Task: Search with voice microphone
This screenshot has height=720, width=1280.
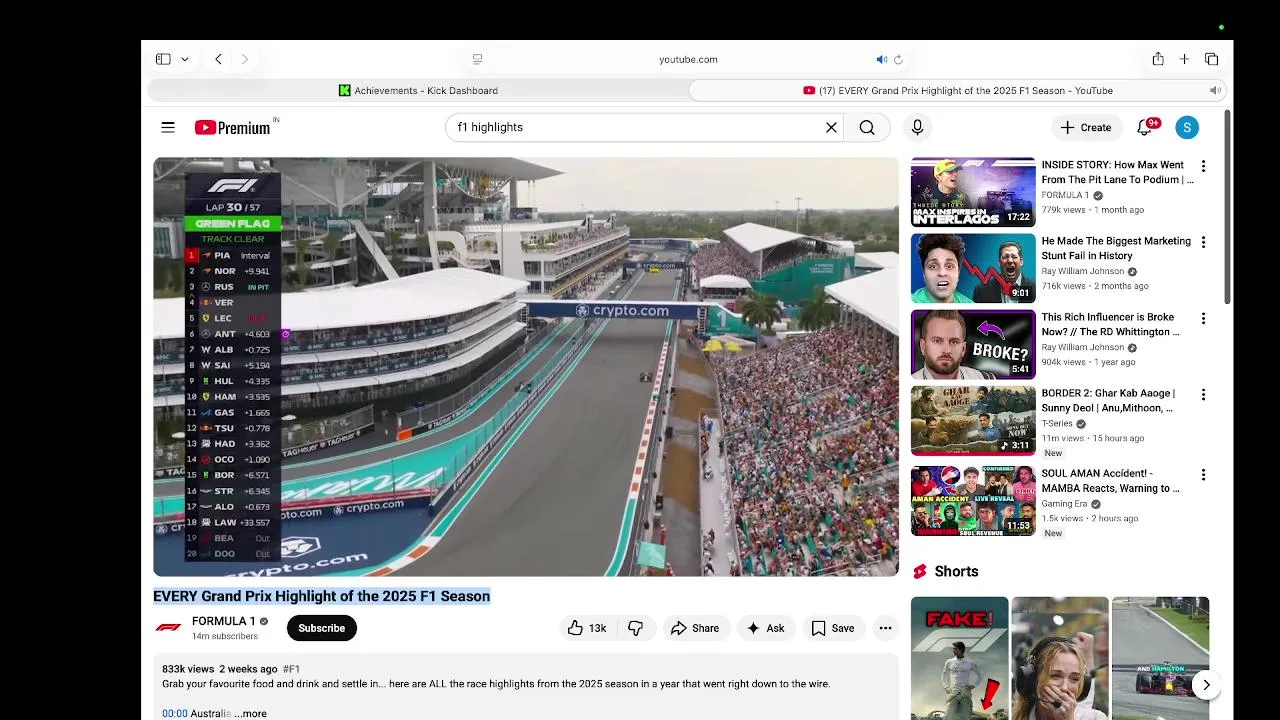Action: tap(917, 127)
